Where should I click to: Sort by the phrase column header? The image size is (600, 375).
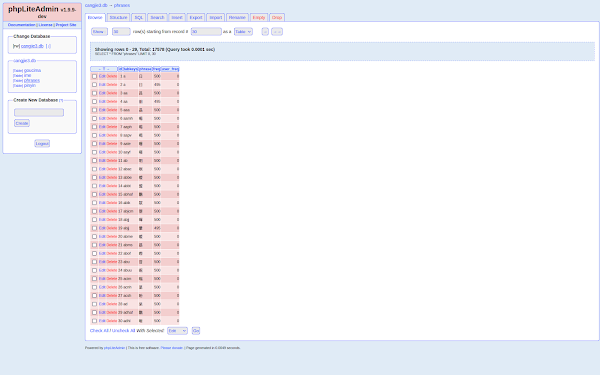(x=145, y=69)
